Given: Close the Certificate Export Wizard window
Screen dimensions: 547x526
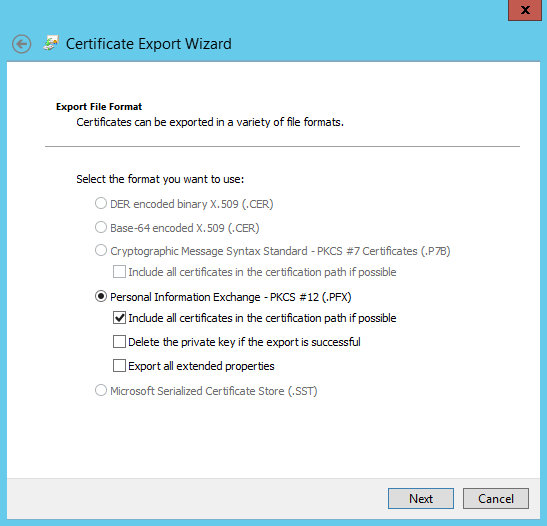Looking at the screenshot, I should (x=525, y=10).
